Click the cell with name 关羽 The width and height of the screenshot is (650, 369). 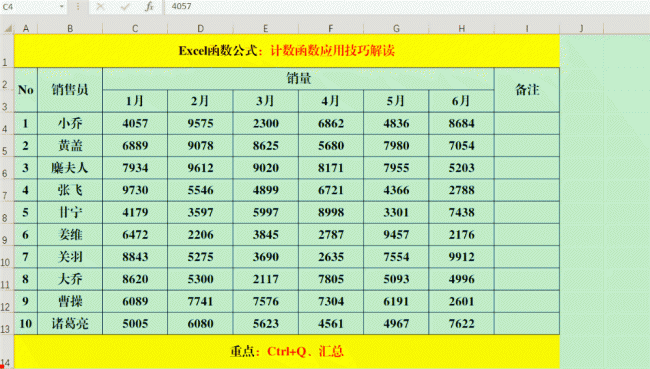[x=70, y=257]
